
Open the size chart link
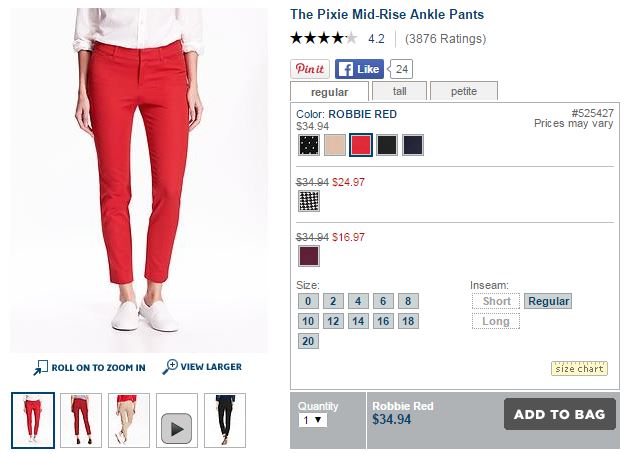(579, 368)
